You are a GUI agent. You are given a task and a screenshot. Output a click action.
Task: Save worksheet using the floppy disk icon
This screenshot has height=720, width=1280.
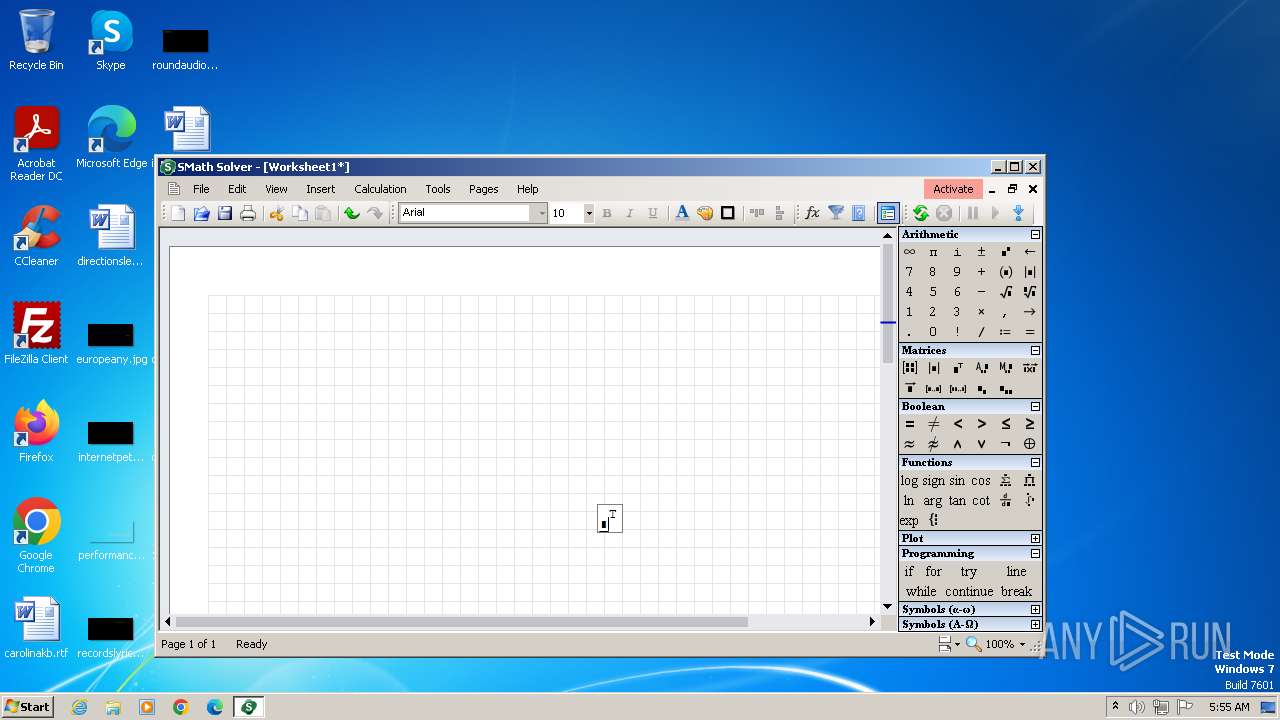[225, 213]
